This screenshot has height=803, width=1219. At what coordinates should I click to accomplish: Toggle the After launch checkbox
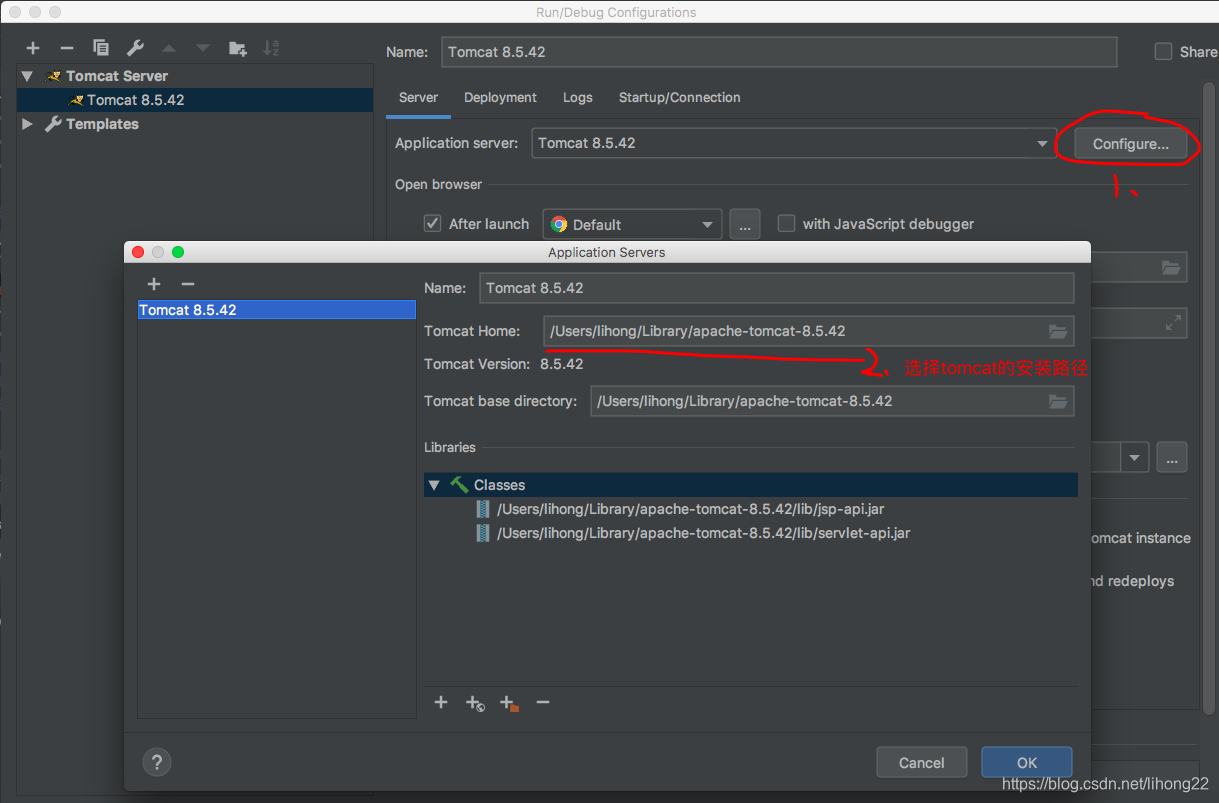(432, 224)
